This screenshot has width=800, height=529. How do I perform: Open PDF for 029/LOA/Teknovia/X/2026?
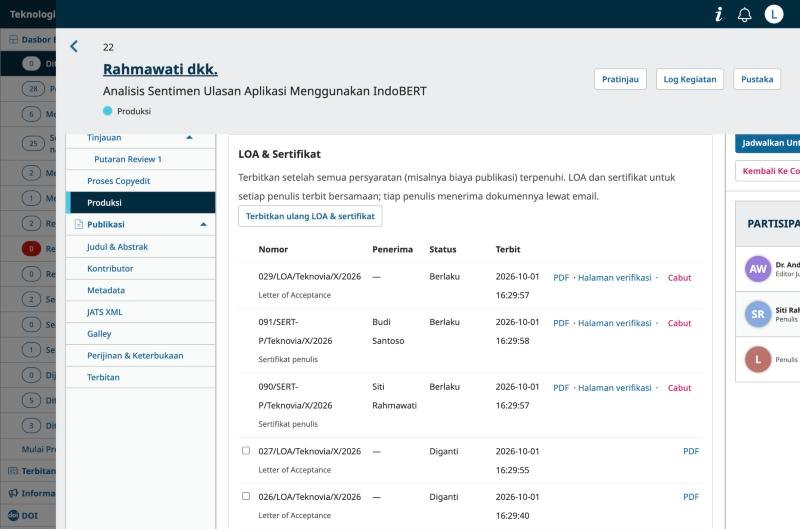pos(561,278)
